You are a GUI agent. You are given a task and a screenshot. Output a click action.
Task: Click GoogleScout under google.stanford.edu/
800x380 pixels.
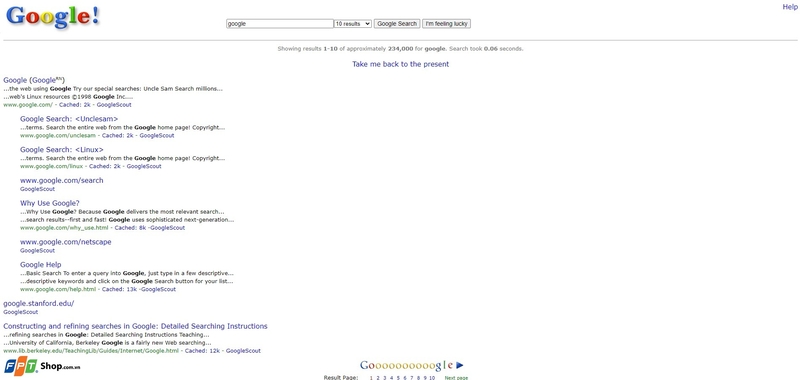pos(20,312)
